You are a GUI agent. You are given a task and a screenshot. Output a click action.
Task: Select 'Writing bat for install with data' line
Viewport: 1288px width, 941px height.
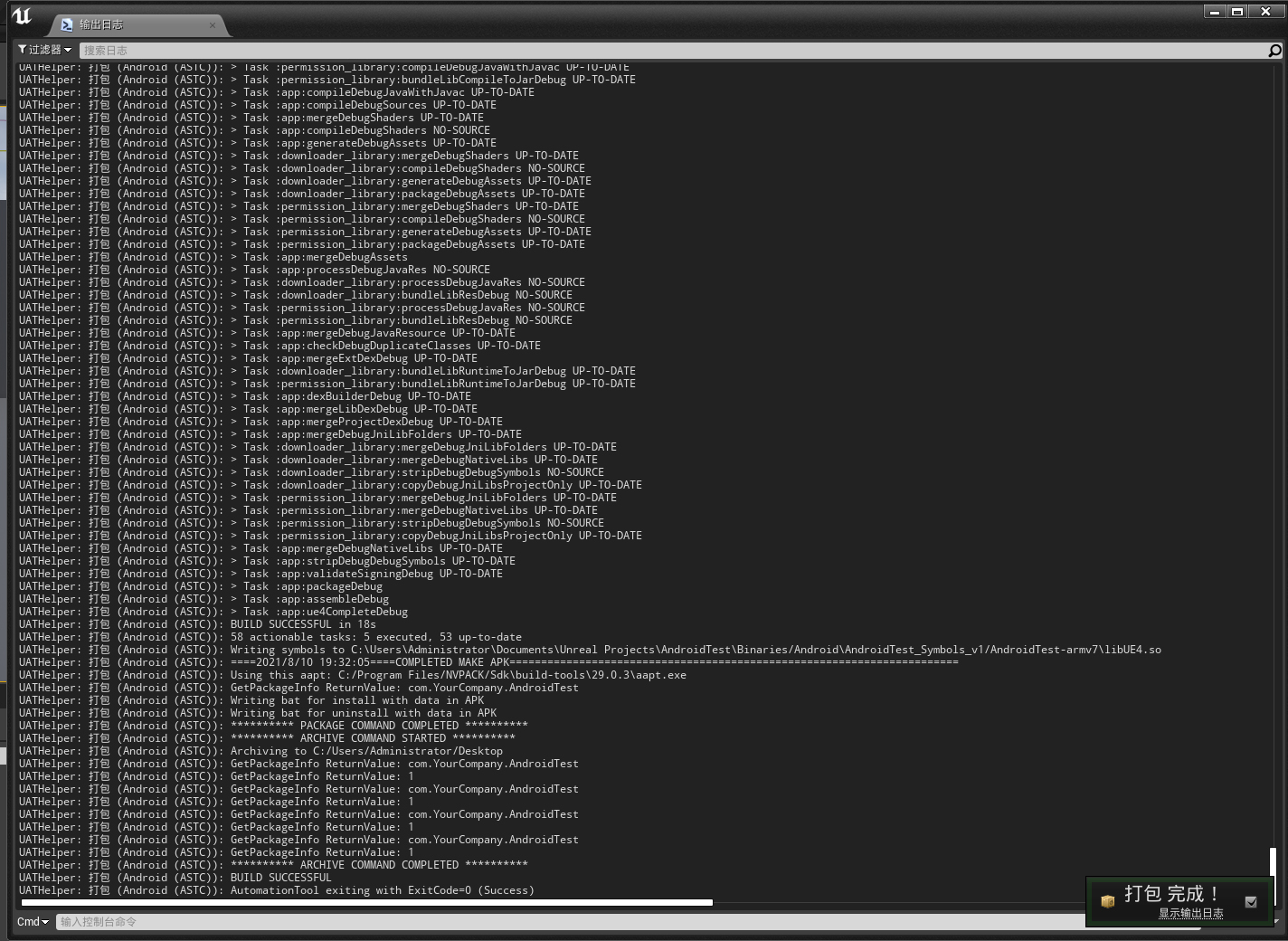click(251, 700)
